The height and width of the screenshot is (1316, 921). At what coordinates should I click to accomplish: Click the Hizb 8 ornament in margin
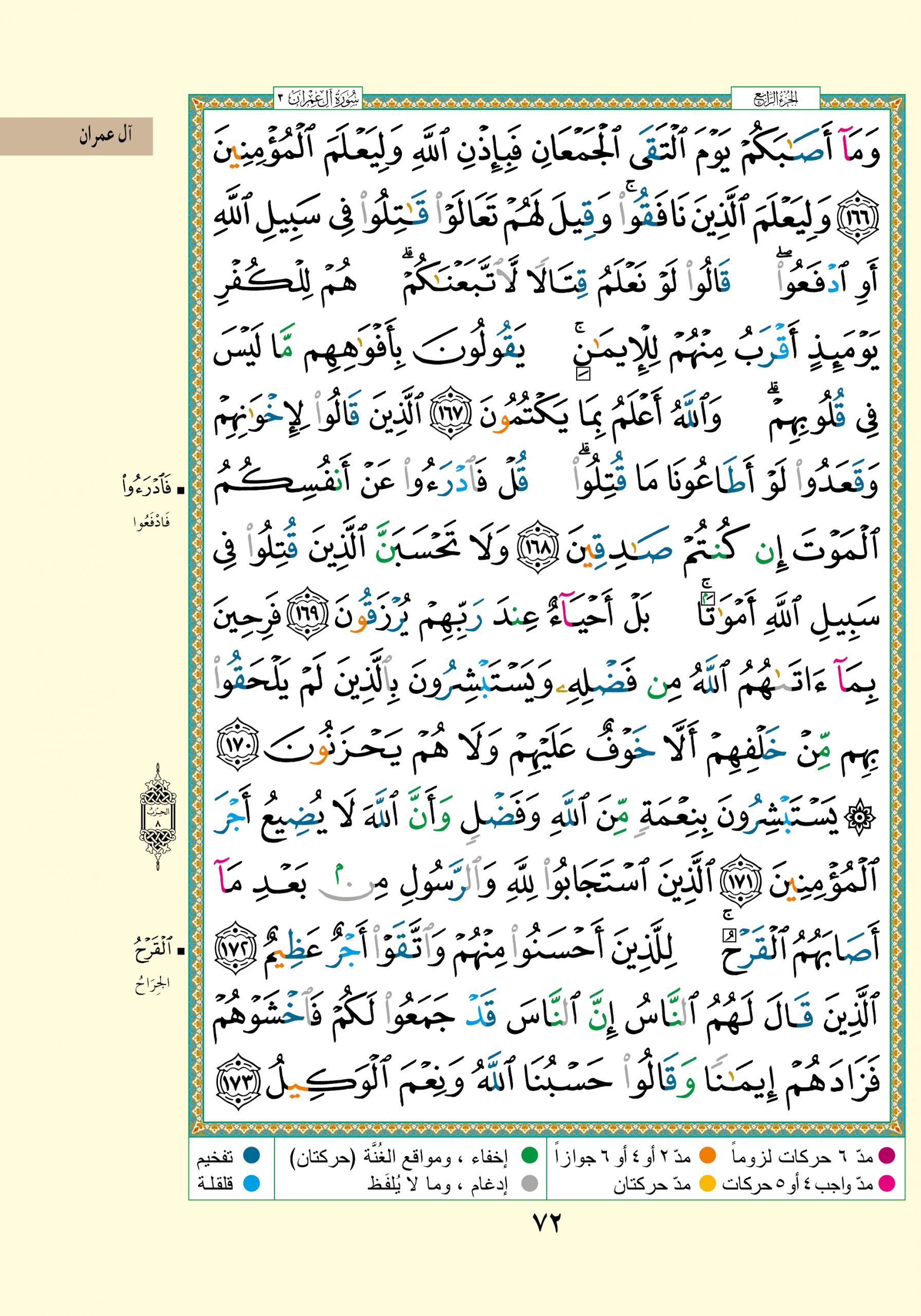pos(158,816)
